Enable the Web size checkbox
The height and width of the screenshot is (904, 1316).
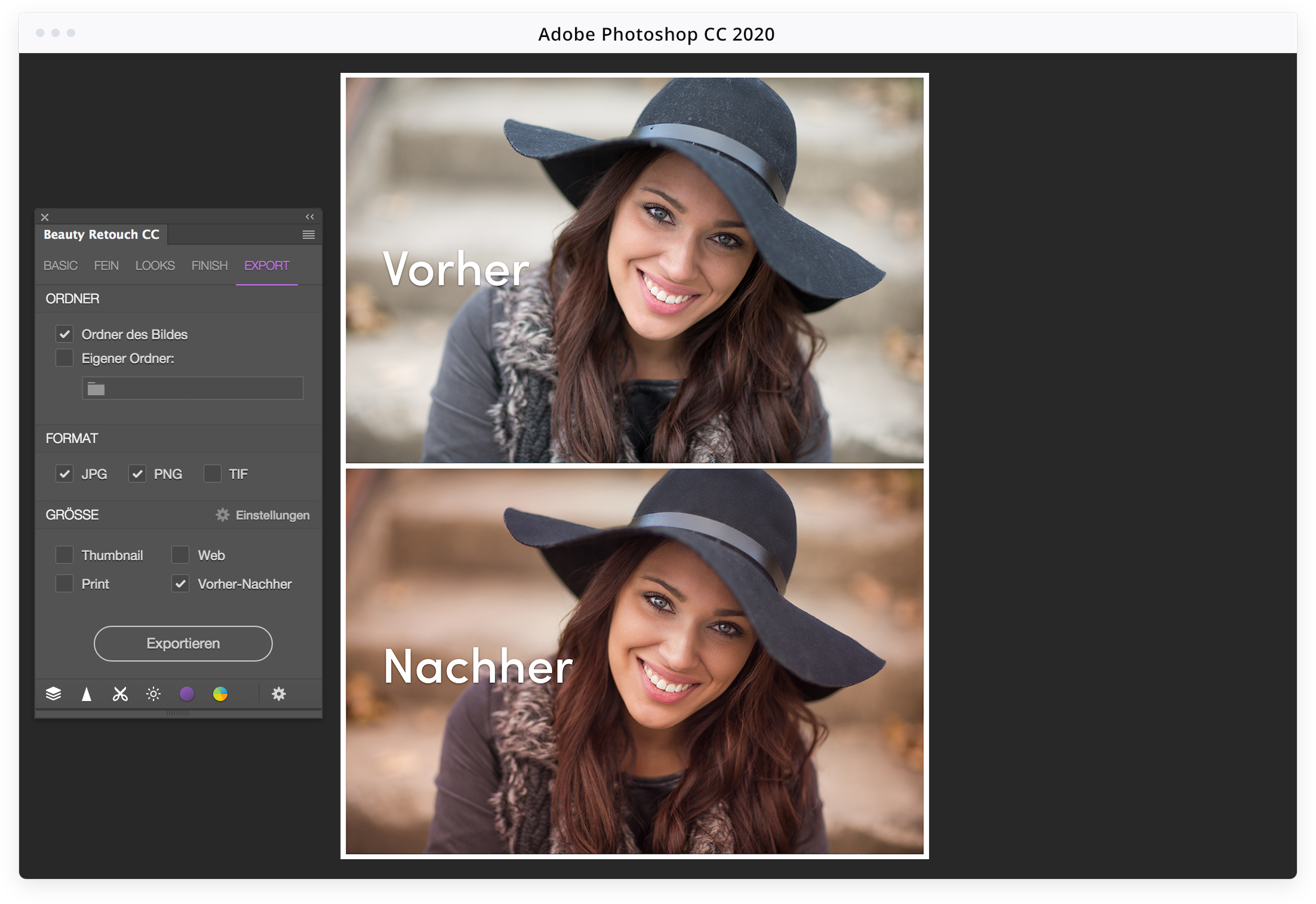click(x=180, y=555)
